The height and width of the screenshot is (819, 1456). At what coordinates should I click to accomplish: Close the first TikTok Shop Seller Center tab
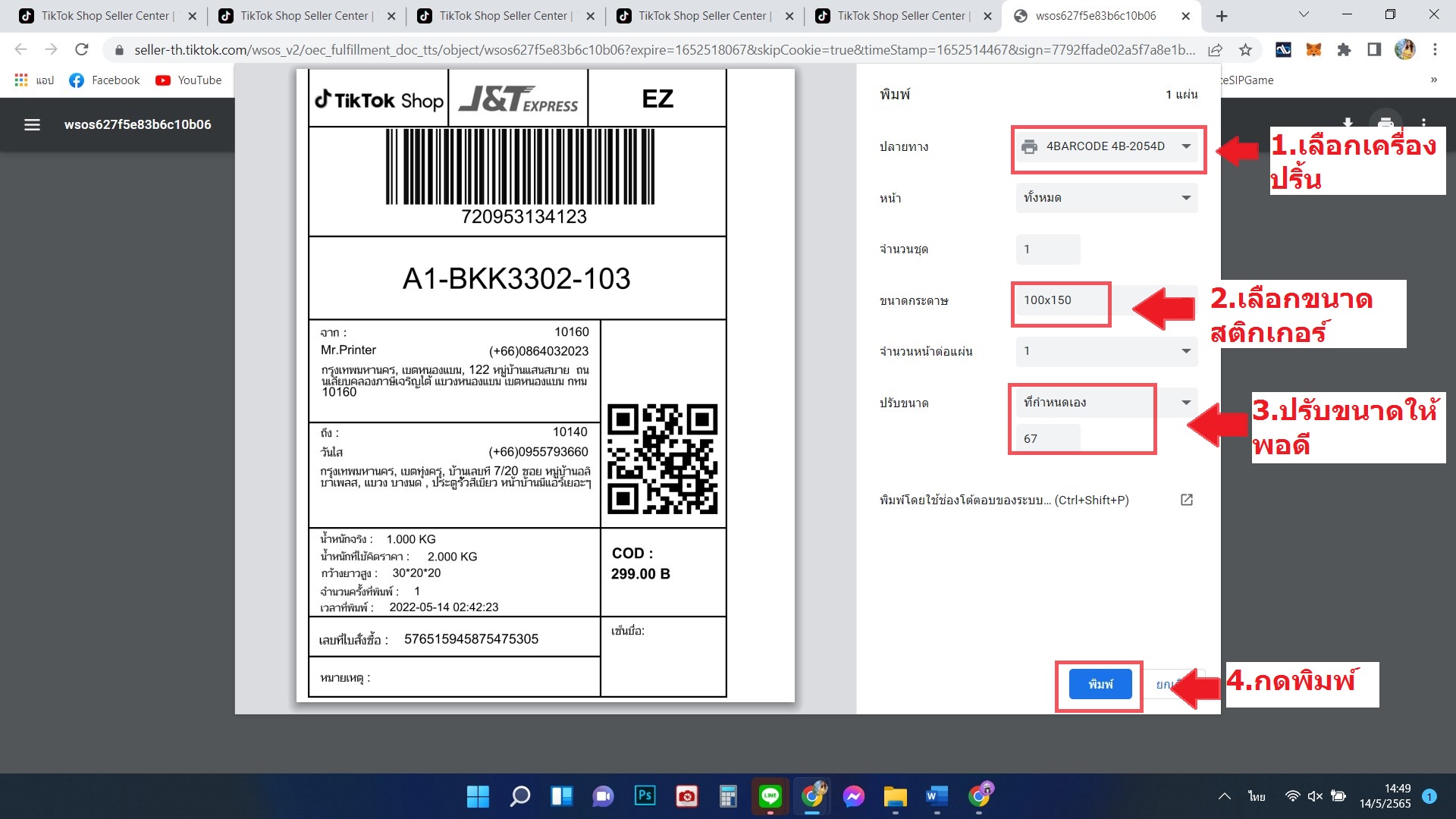[193, 16]
